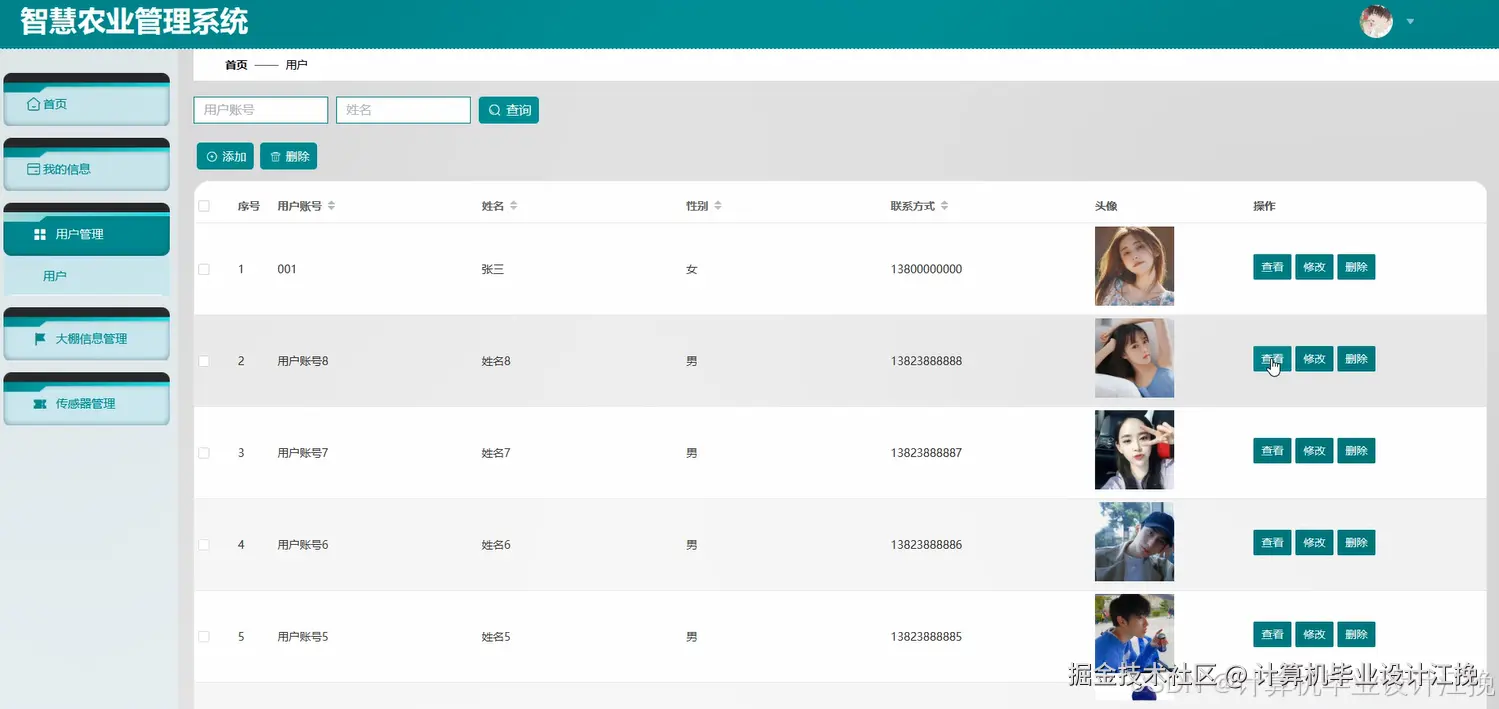Click 查看 for user 姓名5
The width and height of the screenshot is (1499, 709).
pyautogui.click(x=1272, y=635)
